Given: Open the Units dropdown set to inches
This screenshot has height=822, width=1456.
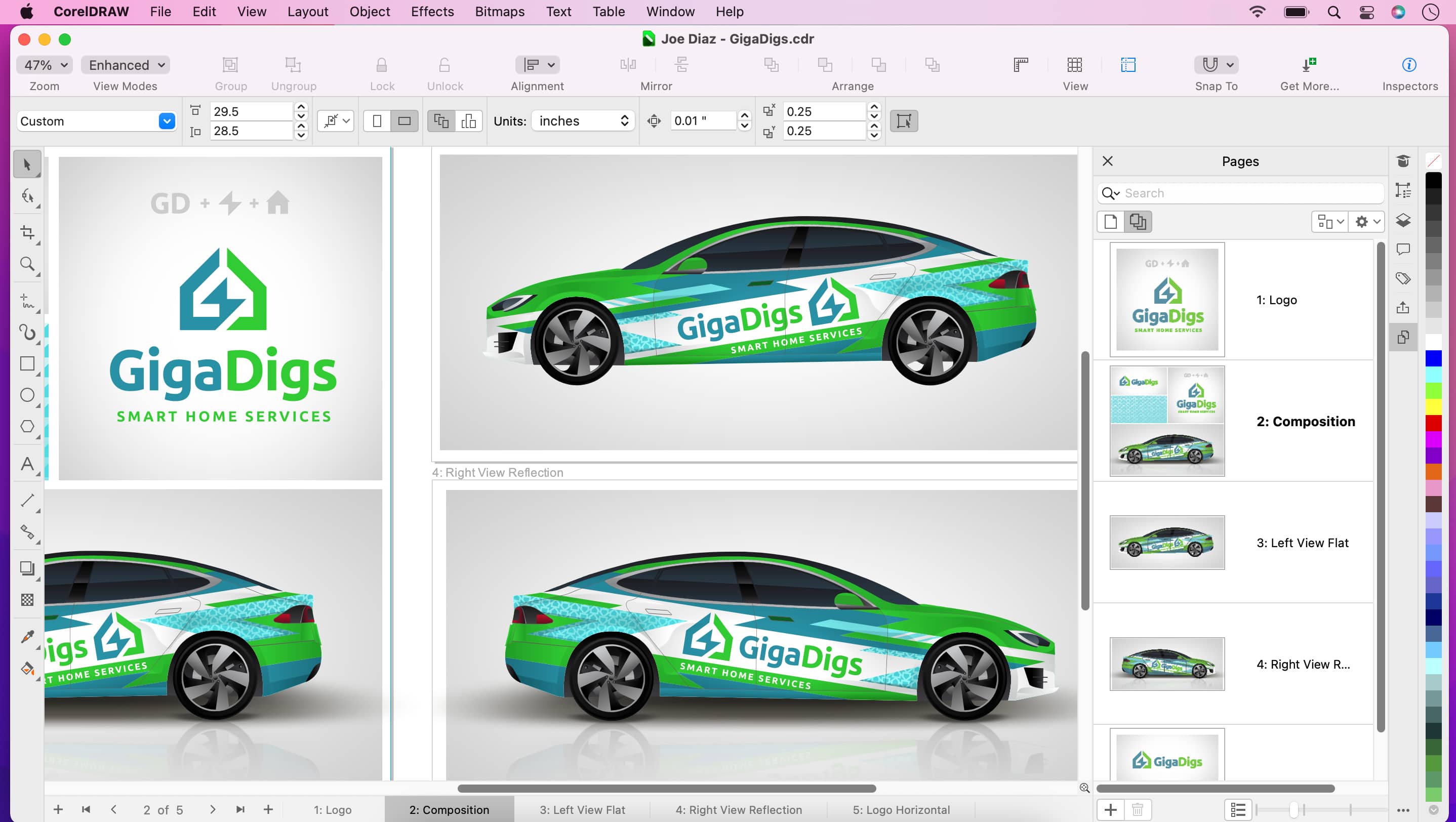Looking at the screenshot, I should tap(582, 120).
